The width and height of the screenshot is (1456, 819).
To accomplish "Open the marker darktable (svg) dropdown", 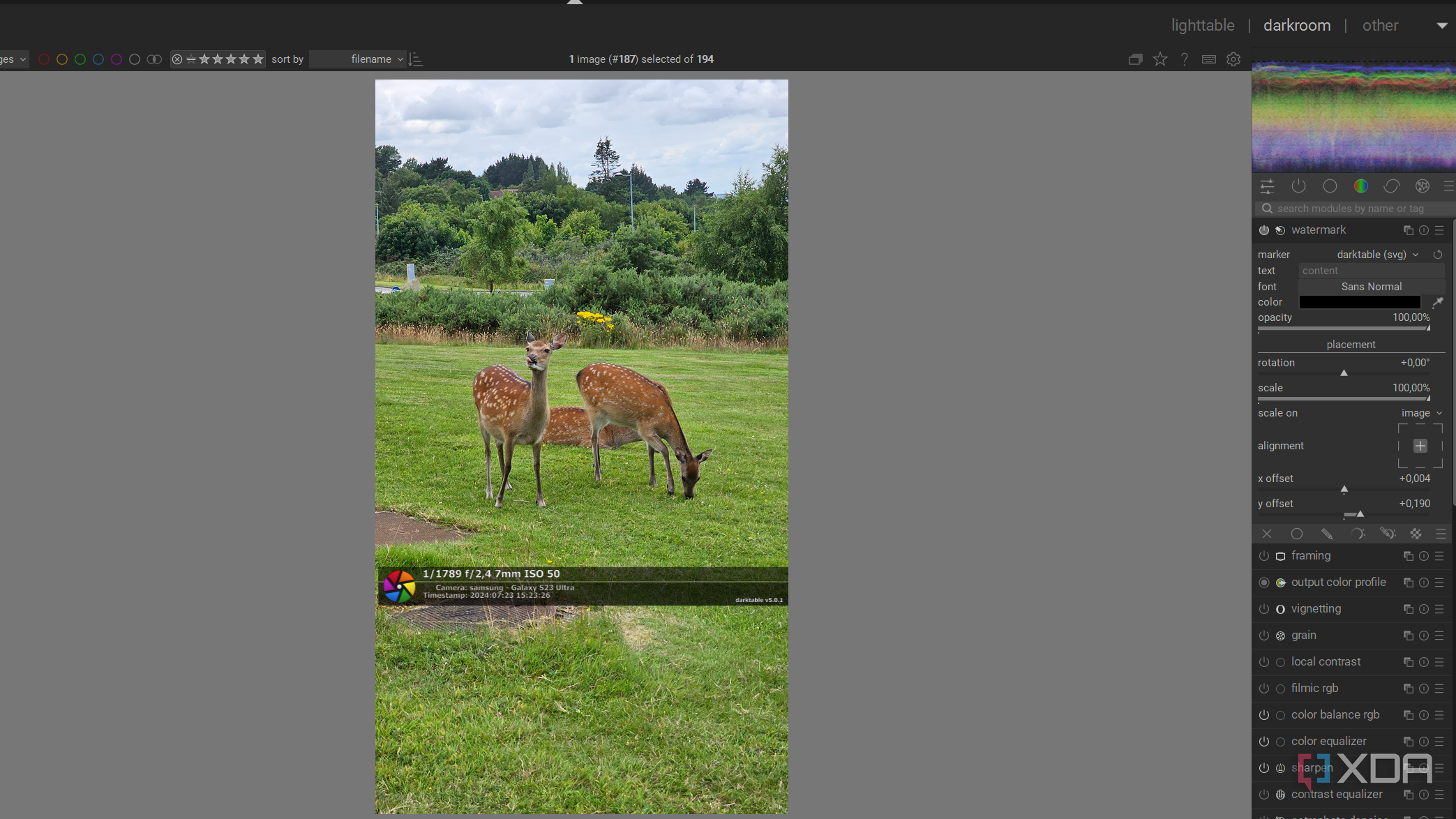I will coord(1377,255).
